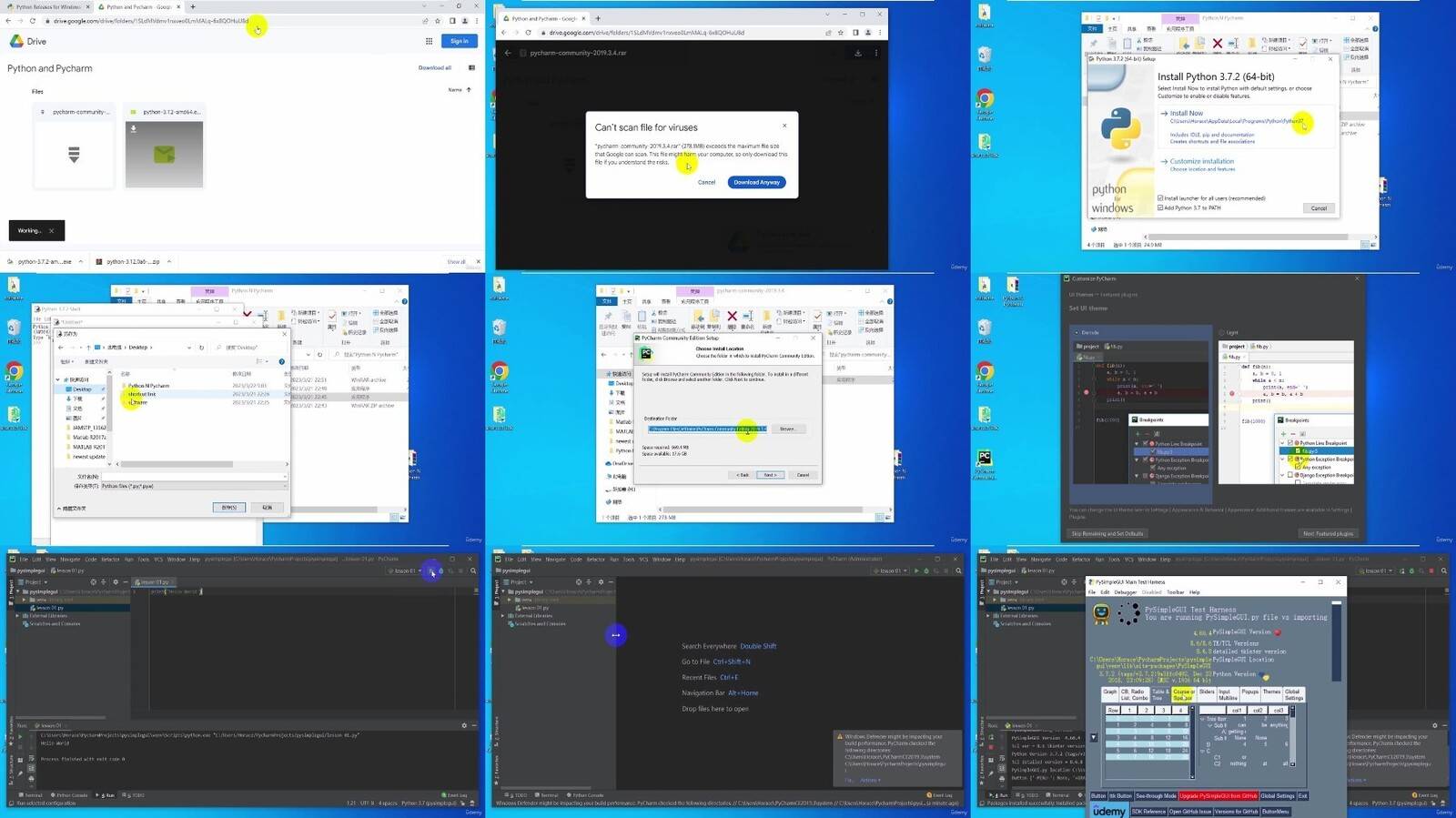Click 'Next: Featured plugins' button
This screenshot has height=818, width=1456.
tap(1328, 533)
